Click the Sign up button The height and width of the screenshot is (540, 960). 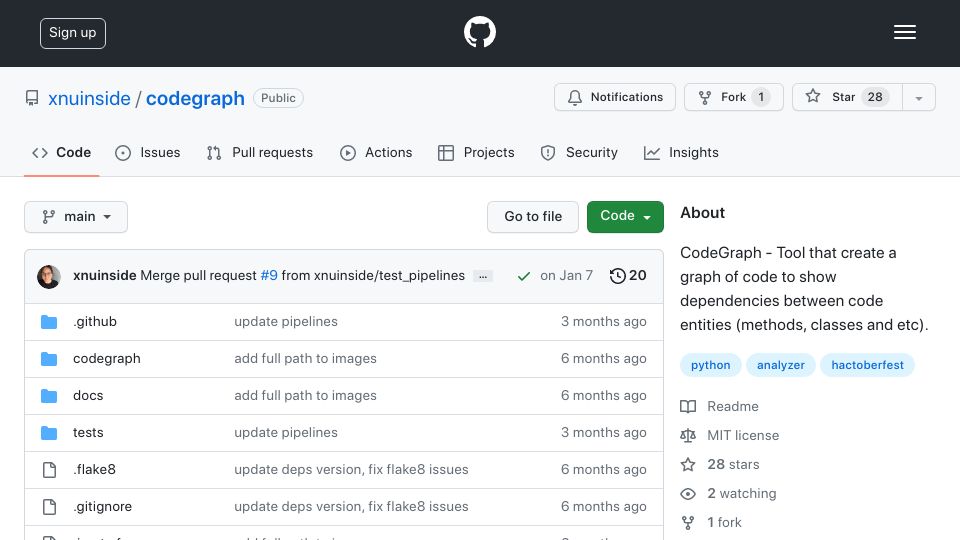(x=73, y=33)
